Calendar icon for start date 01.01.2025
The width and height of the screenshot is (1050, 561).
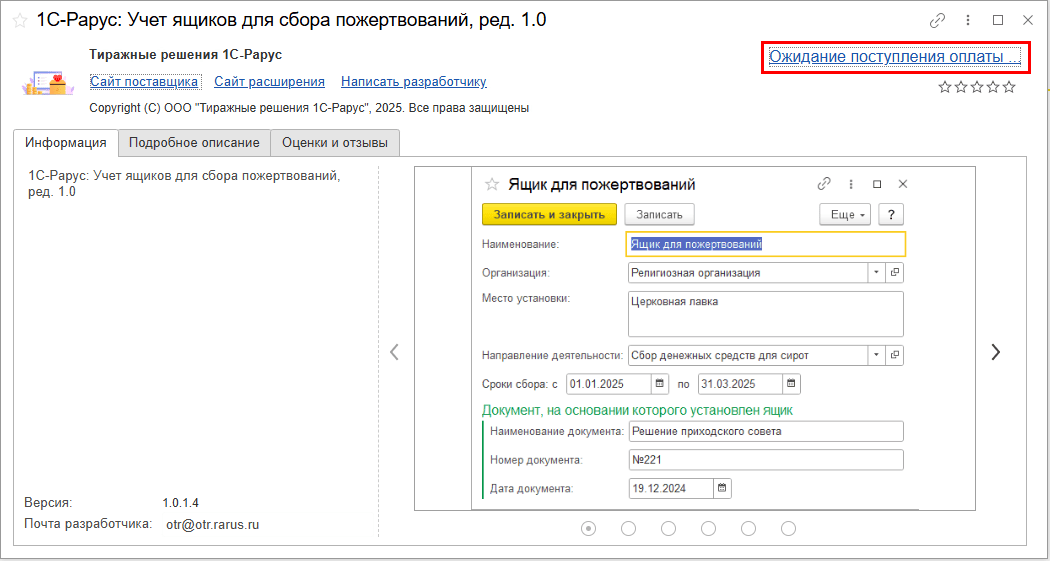pyautogui.click(x=659, y=384)
